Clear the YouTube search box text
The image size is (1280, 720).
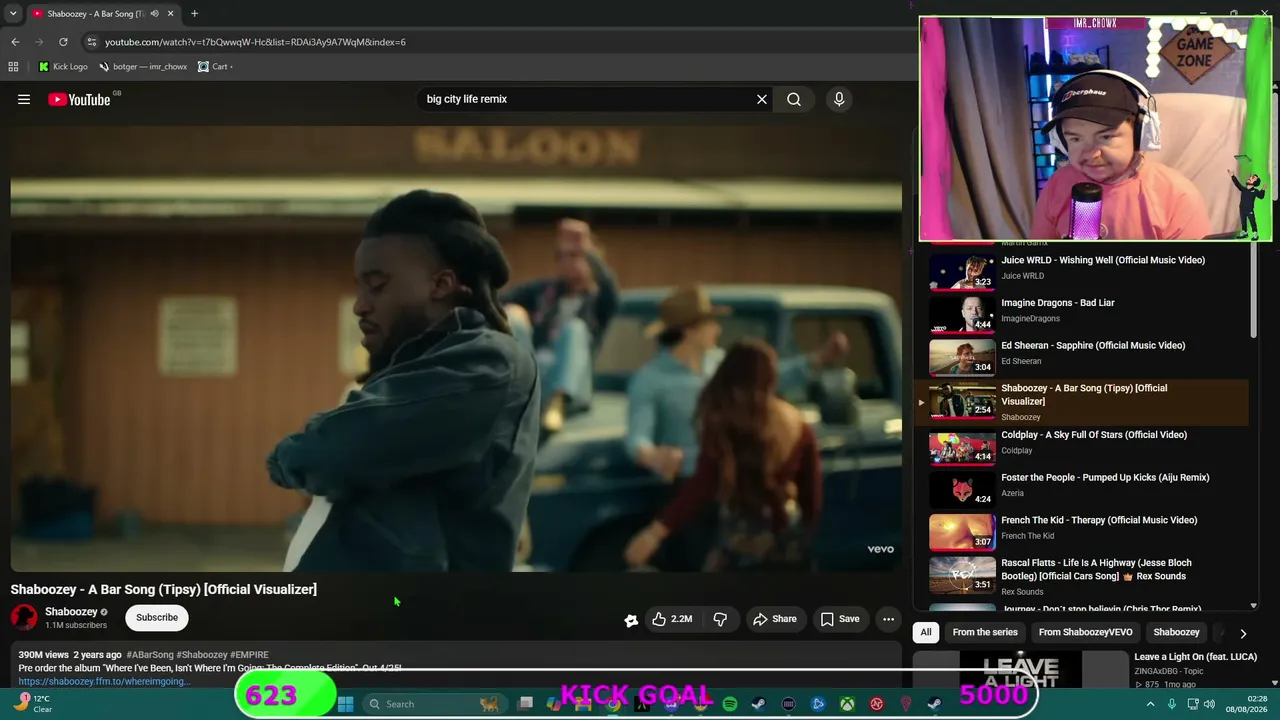click(762, 99)
